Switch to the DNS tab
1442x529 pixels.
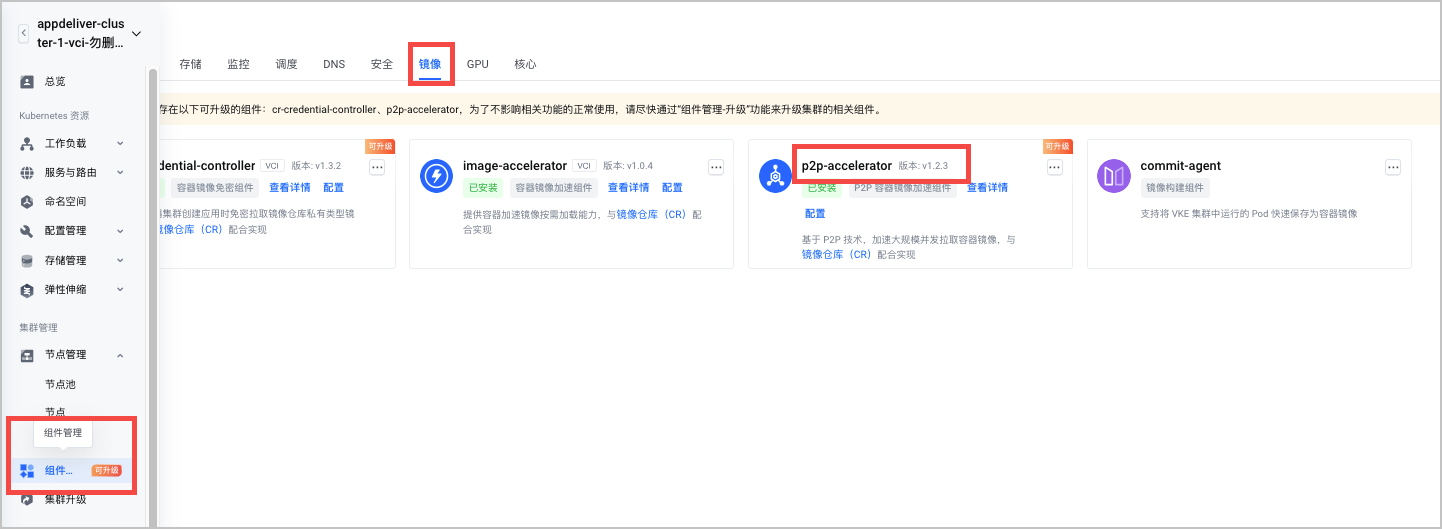[334, 64]
